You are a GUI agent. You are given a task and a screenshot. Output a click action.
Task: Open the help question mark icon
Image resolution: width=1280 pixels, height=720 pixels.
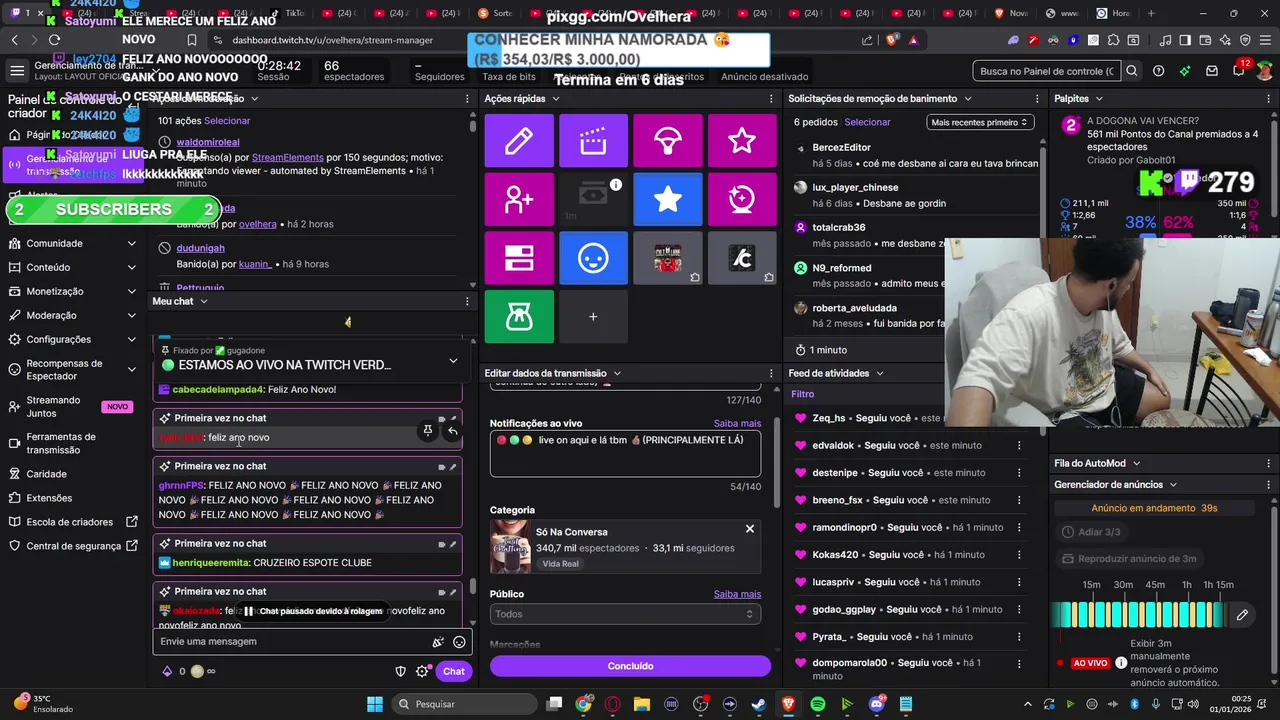1158,71
